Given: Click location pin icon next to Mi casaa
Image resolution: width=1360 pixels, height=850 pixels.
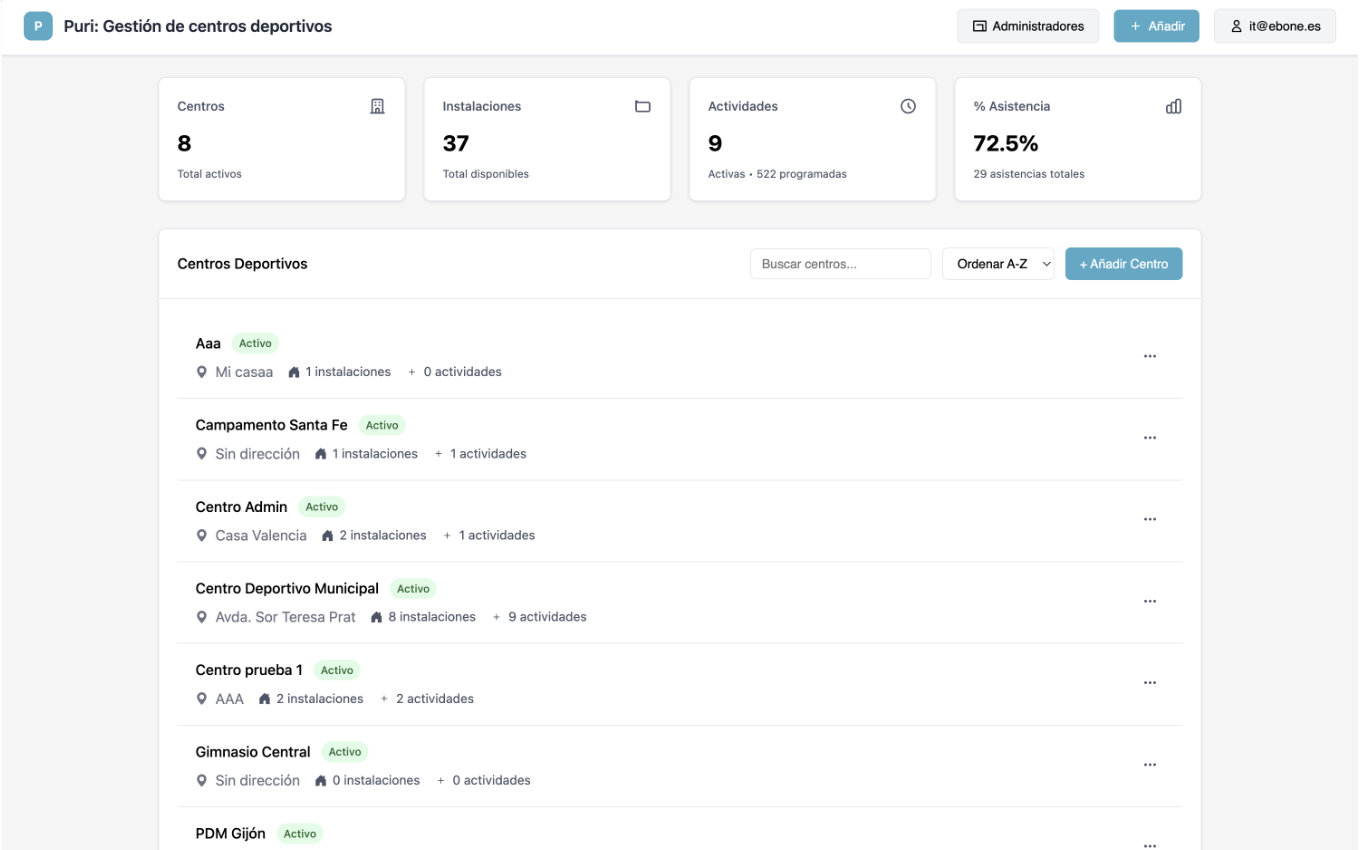Looking at the screenshot, I should pos(202,372).
